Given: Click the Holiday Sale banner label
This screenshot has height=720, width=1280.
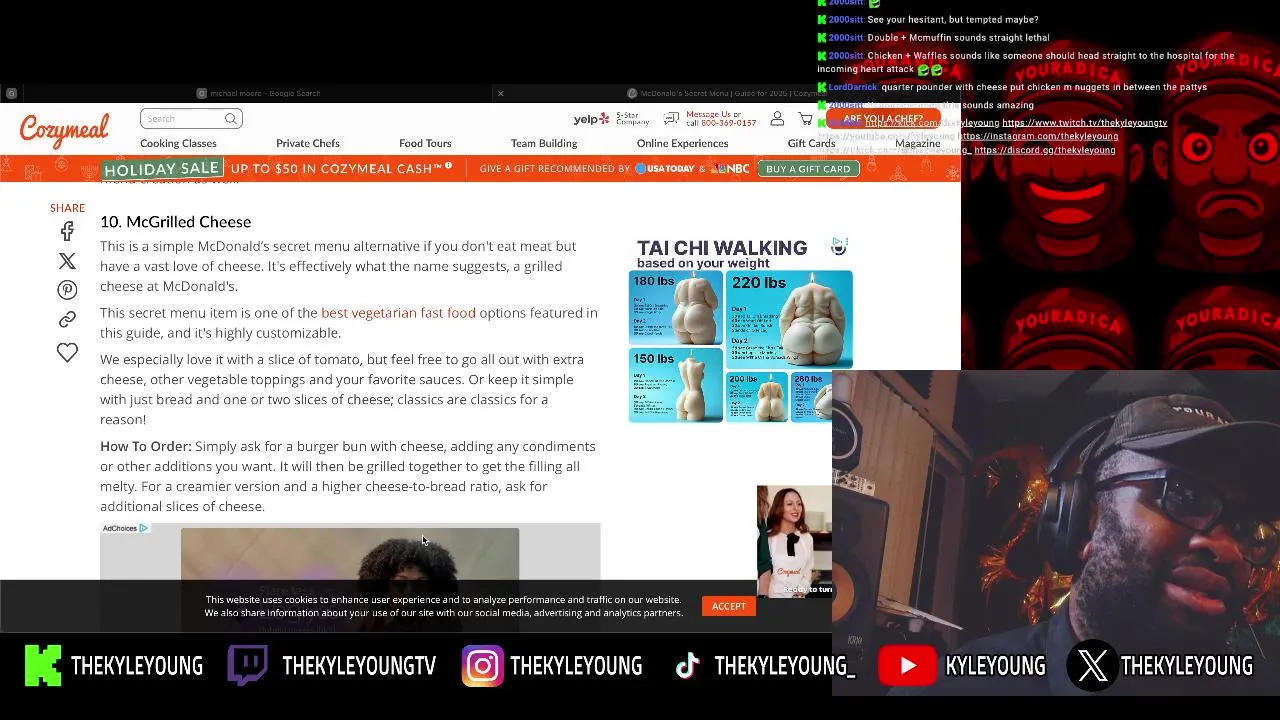Looking at the screenshot, I should coord(161,169).
